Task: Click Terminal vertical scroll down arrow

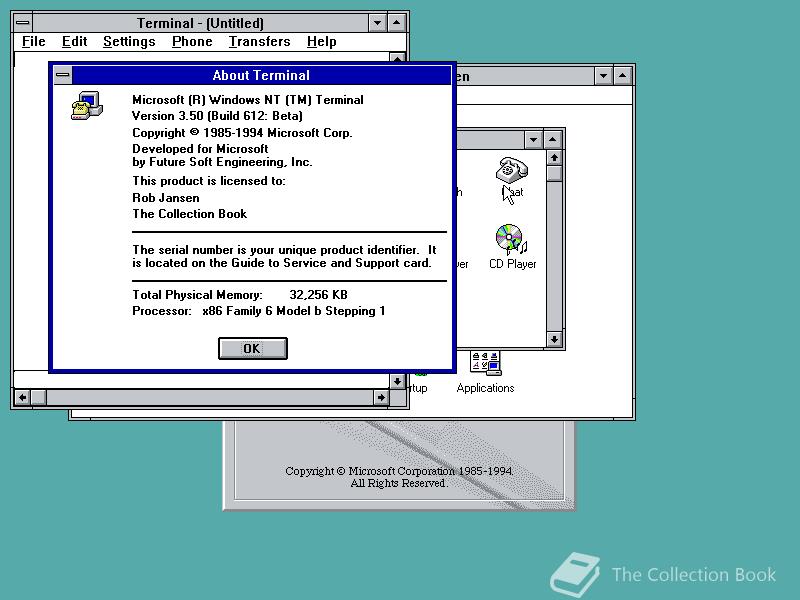Action: coord(397,381)
